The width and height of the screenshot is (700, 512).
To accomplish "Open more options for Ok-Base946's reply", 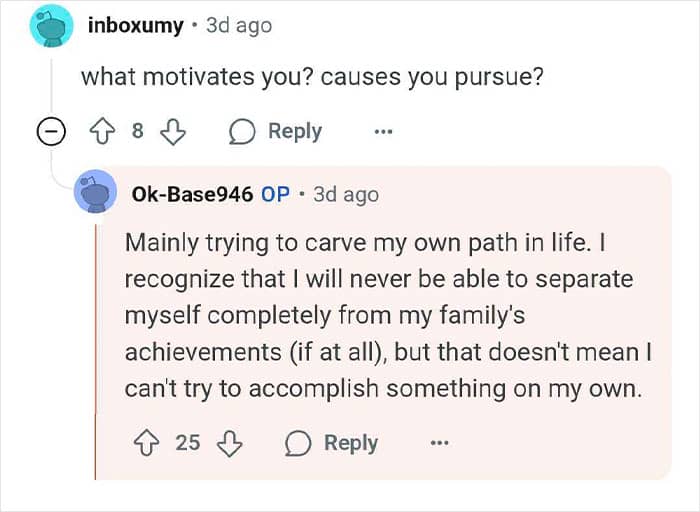I will 439,443.
